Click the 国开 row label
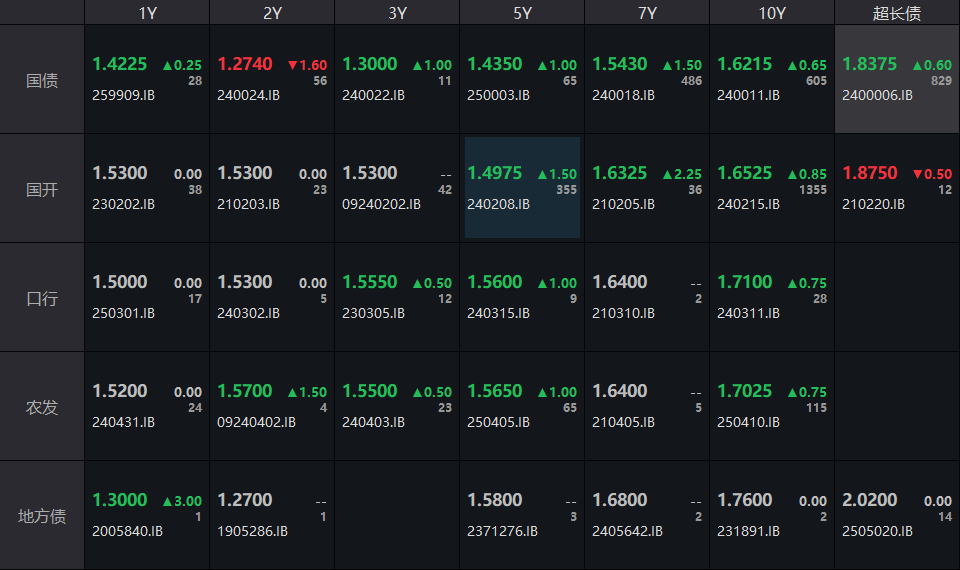This screenshot has height=570, width=960. [x=42, y=189]
